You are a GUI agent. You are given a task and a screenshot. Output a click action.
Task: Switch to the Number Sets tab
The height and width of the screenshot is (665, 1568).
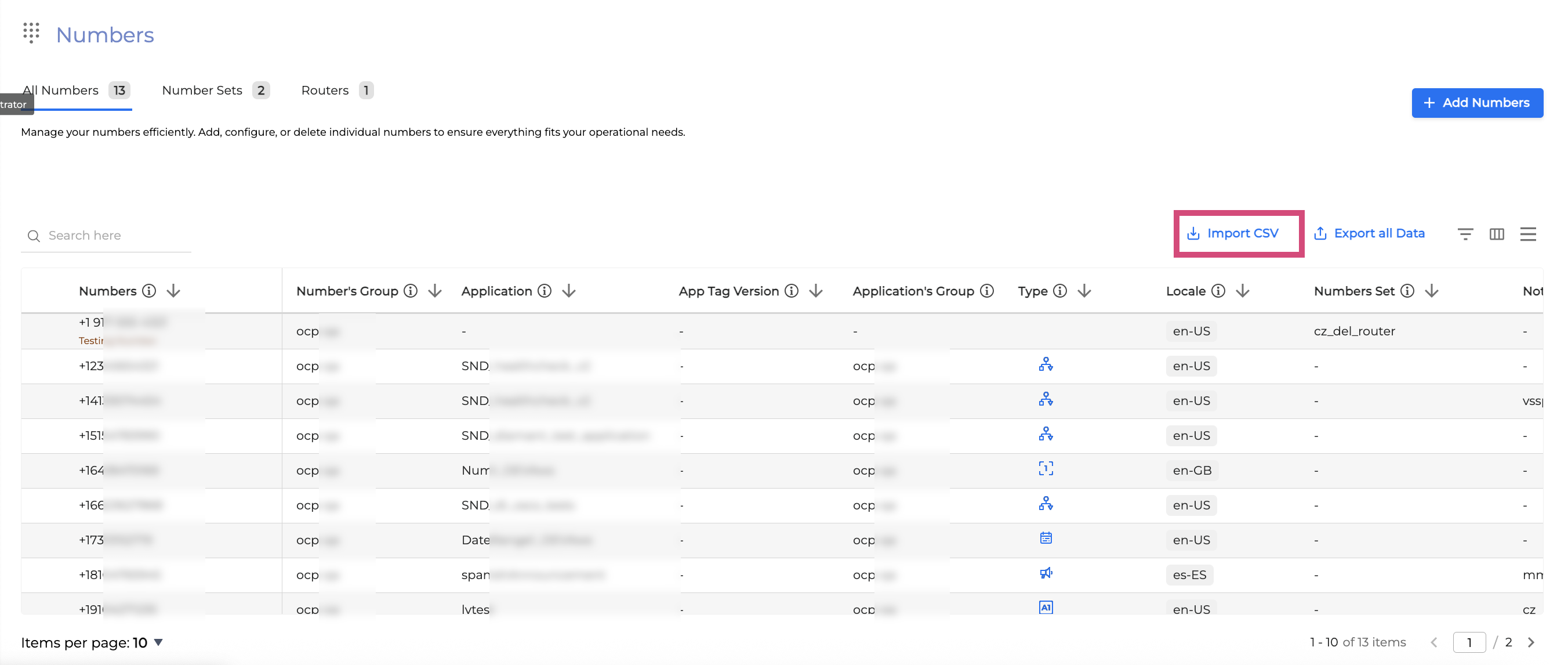coord(214,90)
